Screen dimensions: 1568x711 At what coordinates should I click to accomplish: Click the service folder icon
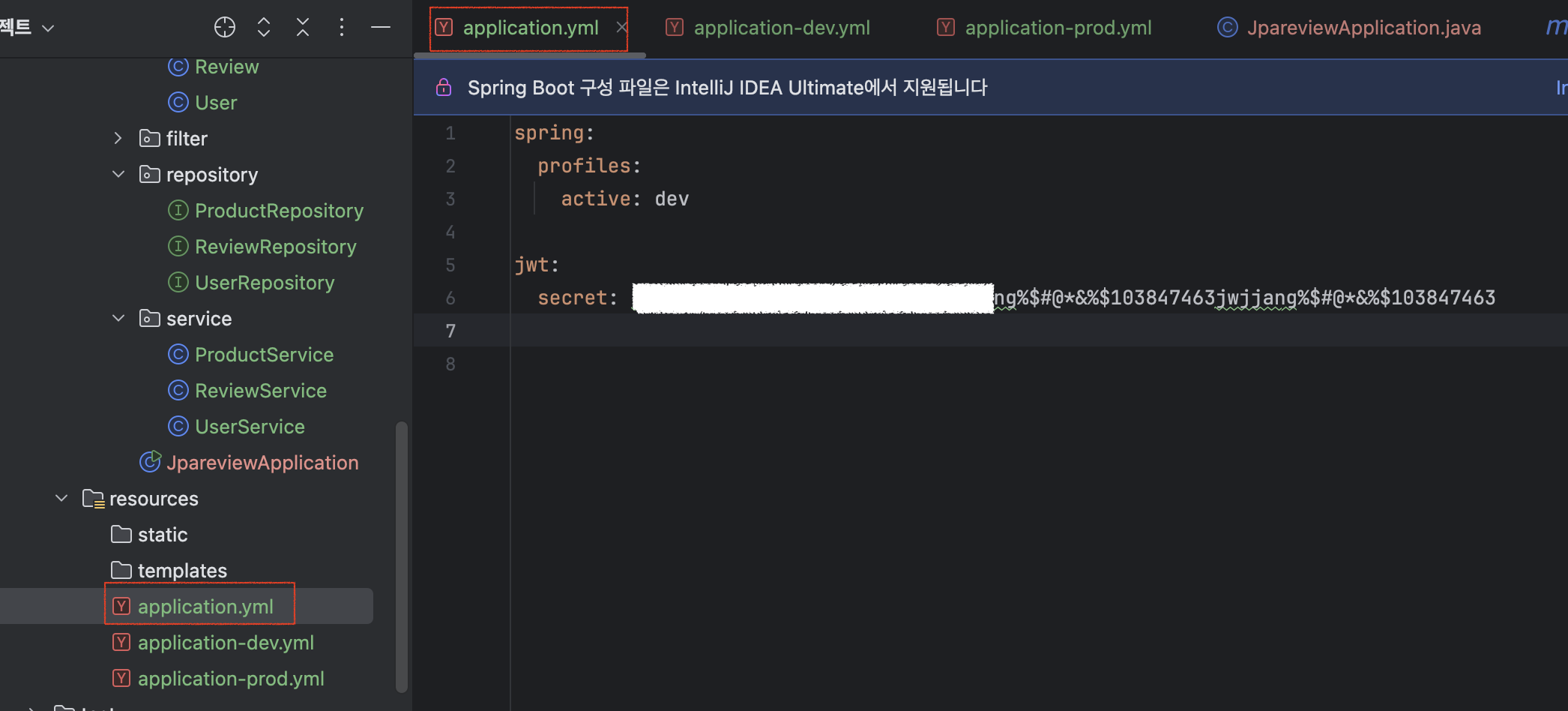coord(149,318)
